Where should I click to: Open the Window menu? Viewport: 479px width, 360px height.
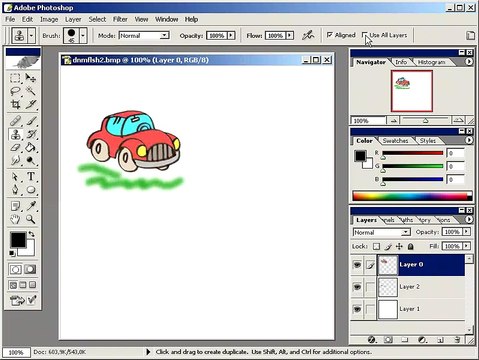click(166, 19)
